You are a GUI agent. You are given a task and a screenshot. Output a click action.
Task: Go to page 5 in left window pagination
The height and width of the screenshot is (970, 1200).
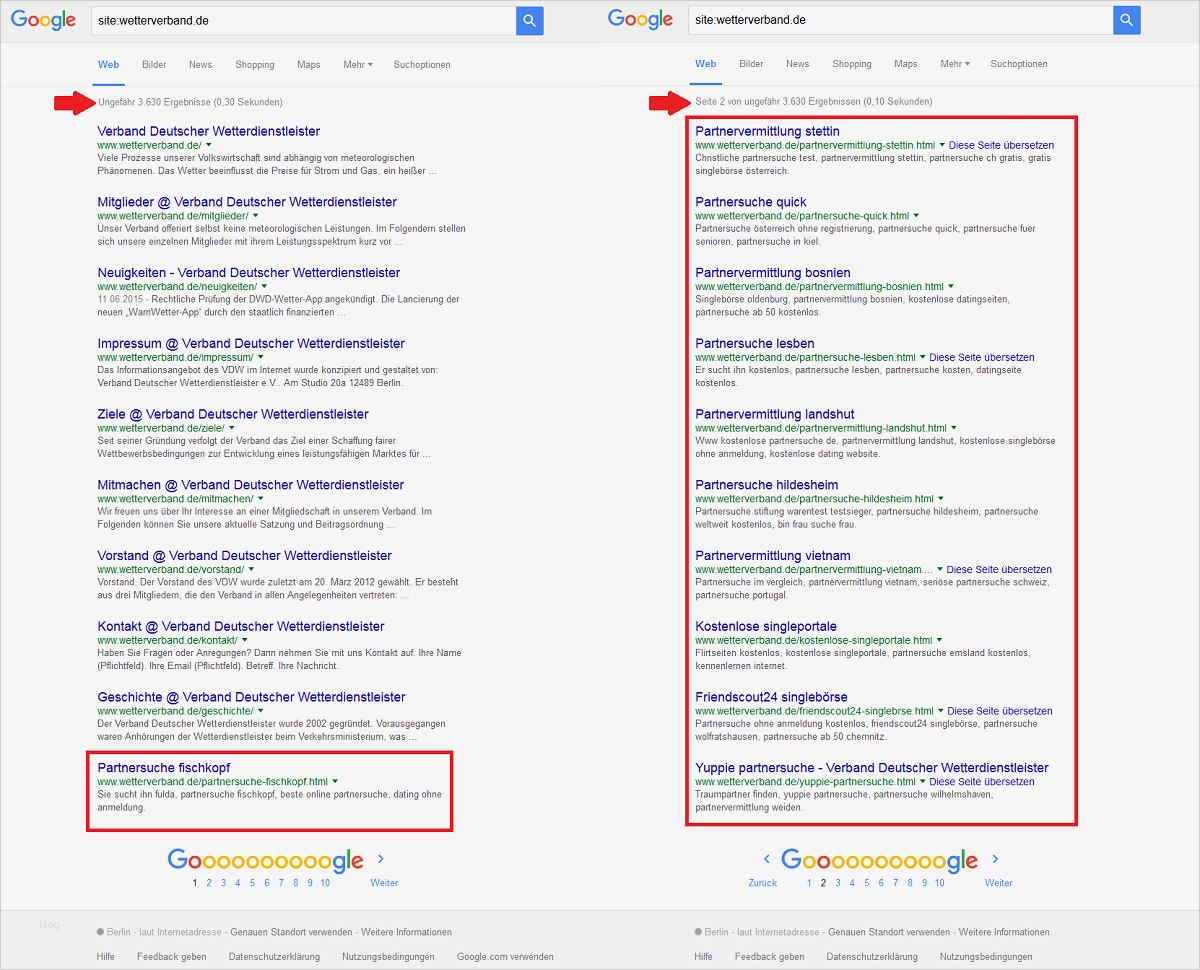[x=253, y=883]
